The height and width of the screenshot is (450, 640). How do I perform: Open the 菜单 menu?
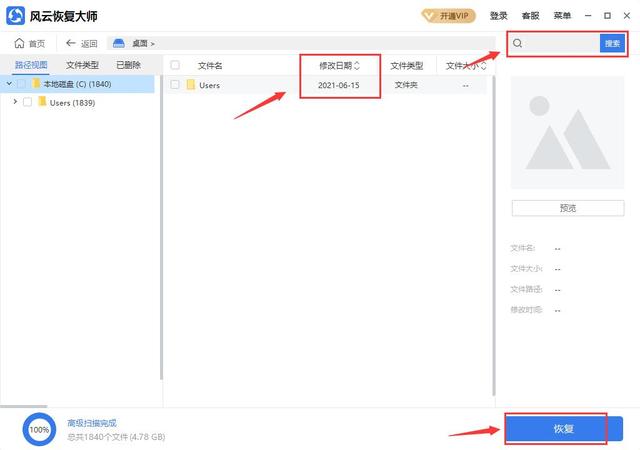point(562,16)
